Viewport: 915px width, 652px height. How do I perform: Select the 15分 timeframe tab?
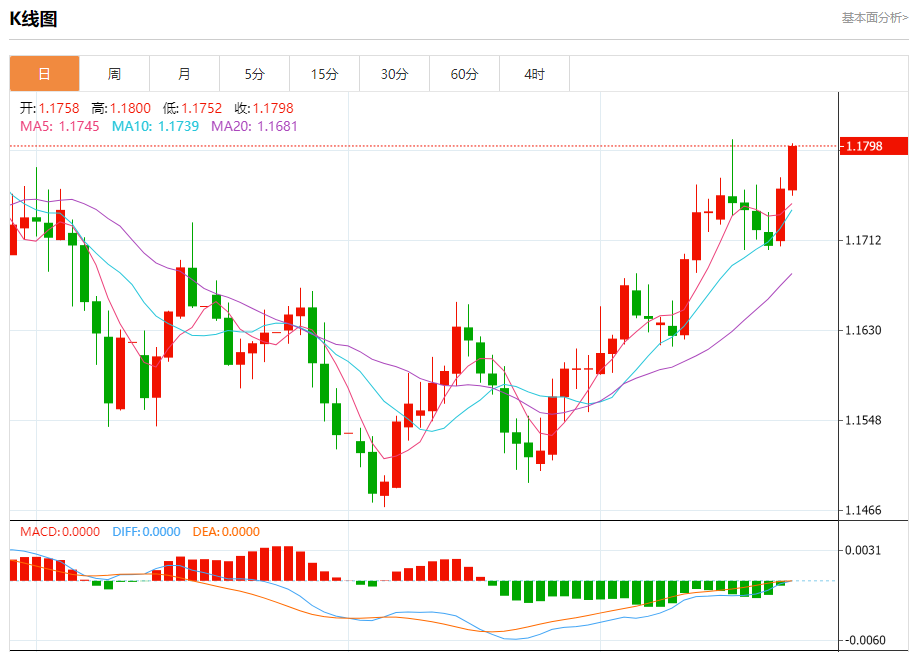point(324,74)
